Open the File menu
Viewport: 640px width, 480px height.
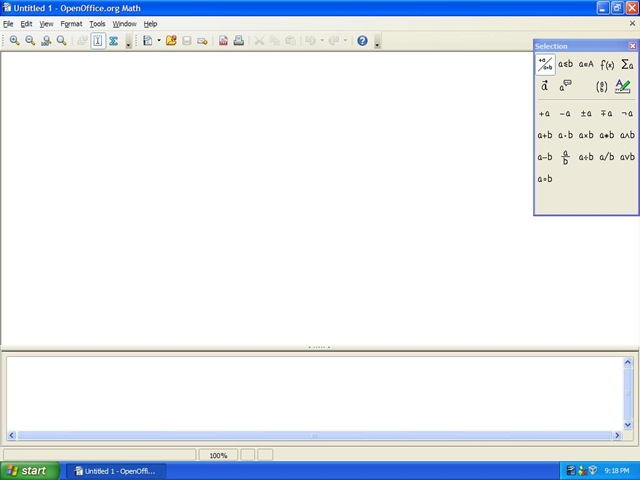point(8,24)
